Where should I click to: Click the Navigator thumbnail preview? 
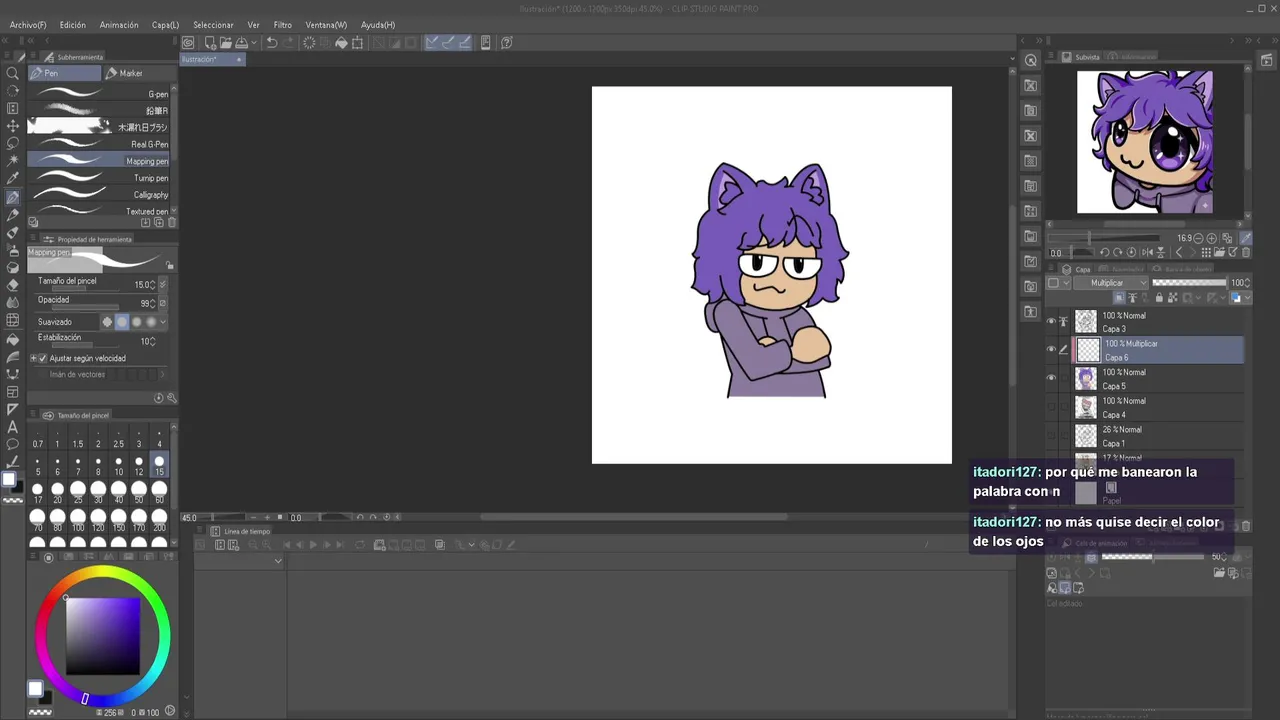1145,142
